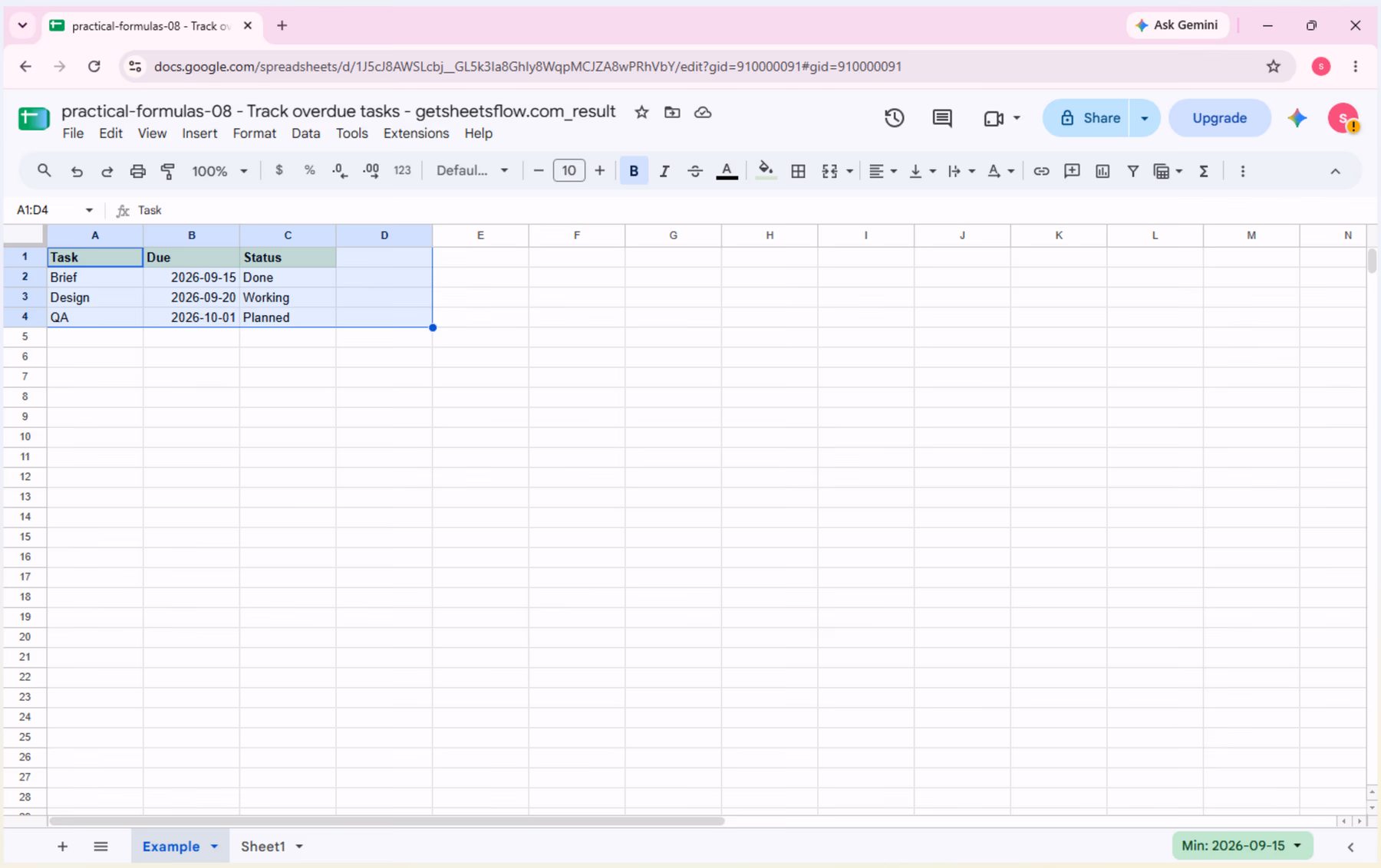
Task: Open Gemini sparkle side panel
Action: tap(1297, 118)
